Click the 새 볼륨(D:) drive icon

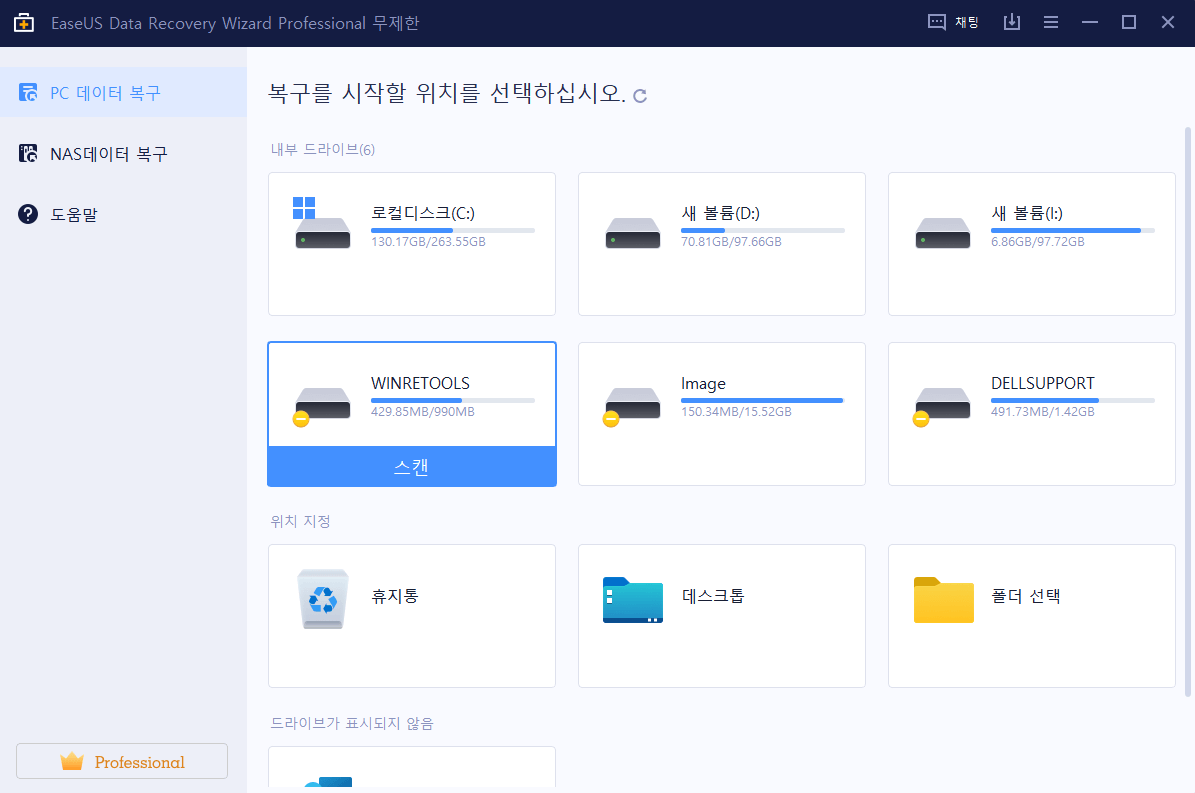pyautogui.click(x=633, y=233)
